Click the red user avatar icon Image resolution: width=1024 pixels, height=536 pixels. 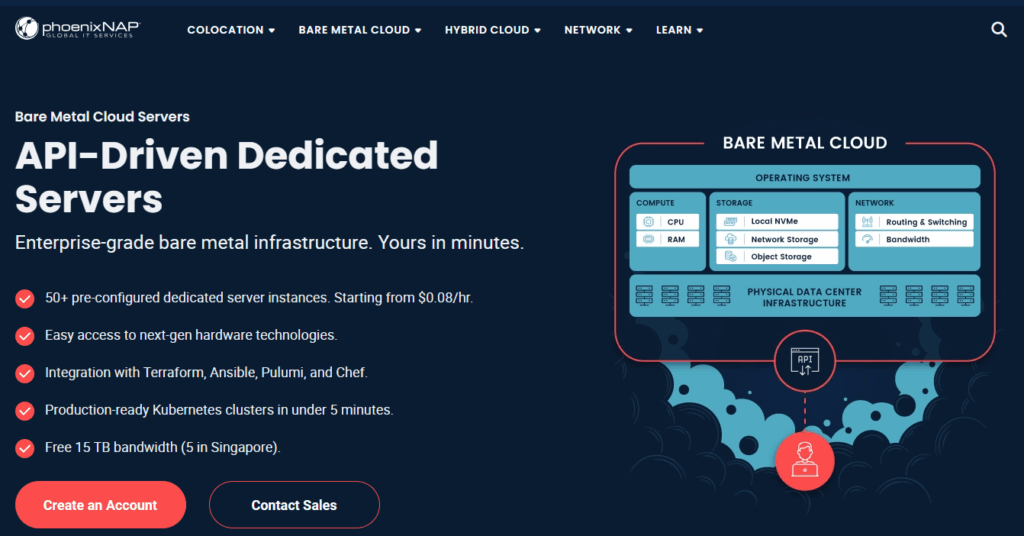(x=805, y=461)
